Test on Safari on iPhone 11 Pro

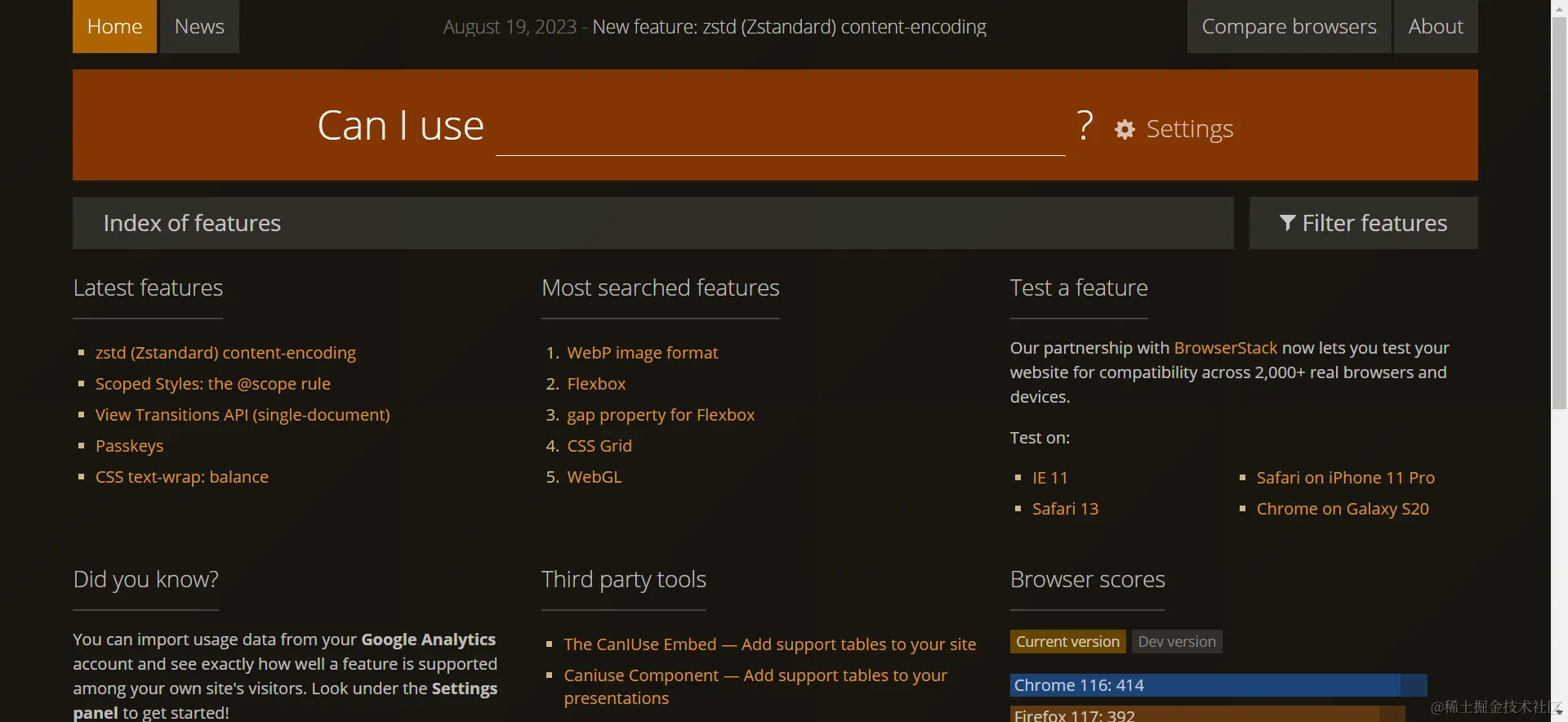[x=1345, y=478]
